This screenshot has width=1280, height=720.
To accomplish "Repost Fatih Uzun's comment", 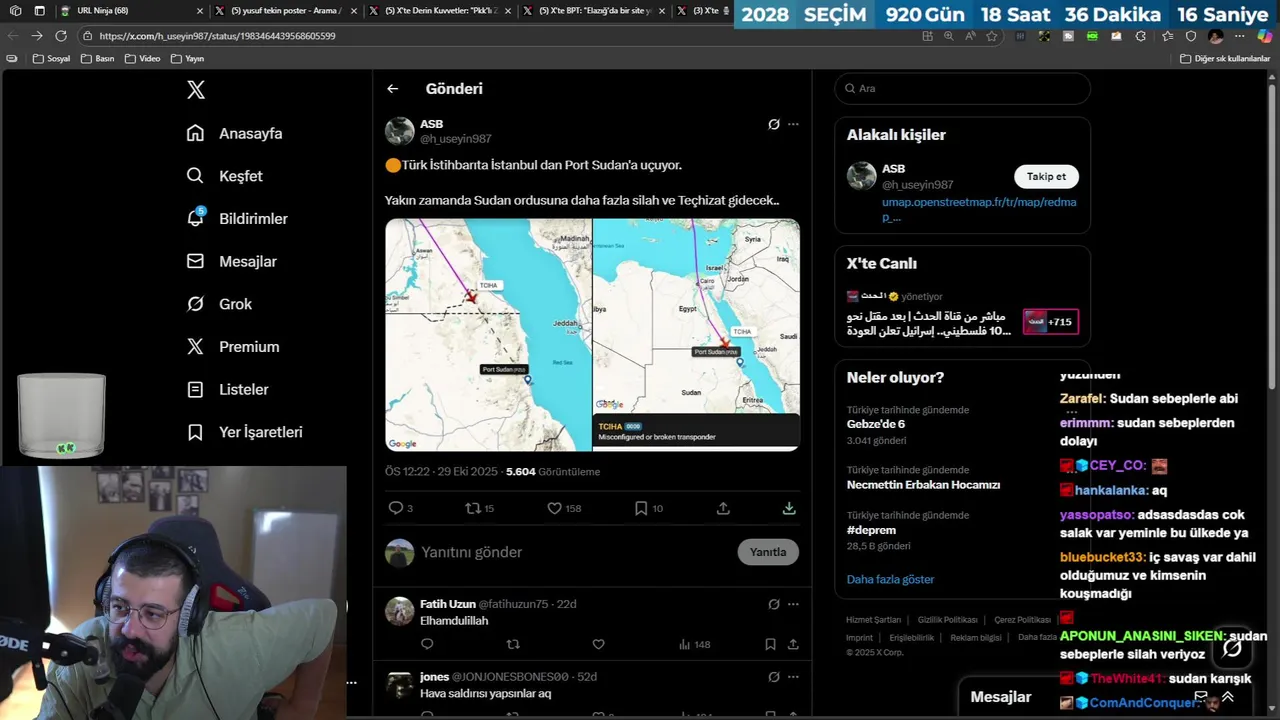I will [513, 644].
